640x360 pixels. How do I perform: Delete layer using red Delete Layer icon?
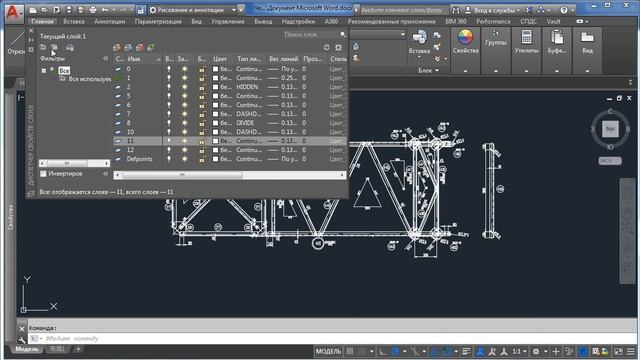click(x=140, y=48)
